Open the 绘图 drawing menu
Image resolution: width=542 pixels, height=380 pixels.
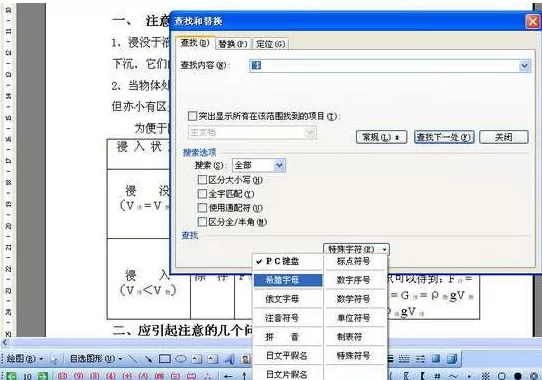click(x=25, y=359)
